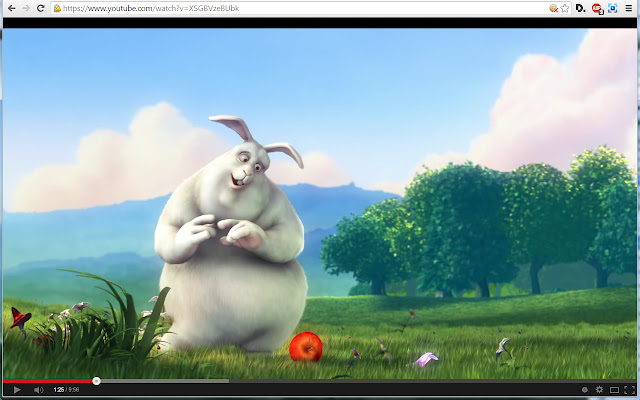Click the progress bar scrubber handle
Screen dimensions: 640x400
(96, 381)
